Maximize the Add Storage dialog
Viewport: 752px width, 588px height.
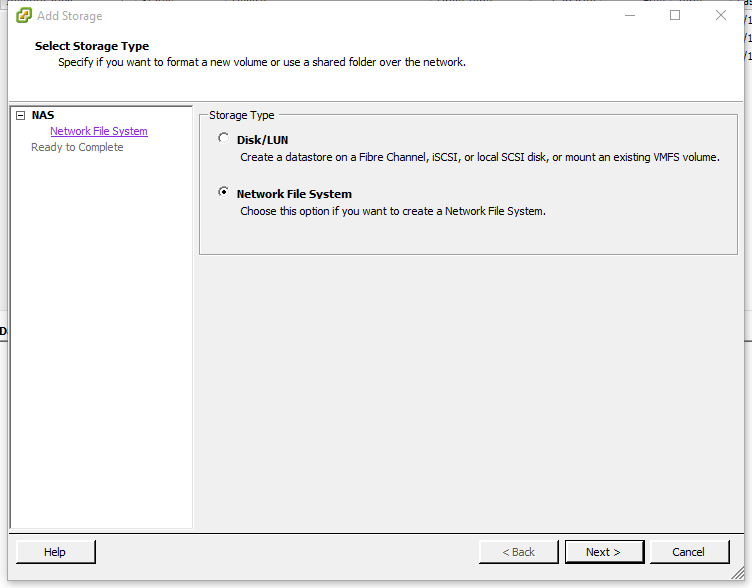tap(675, 15)
